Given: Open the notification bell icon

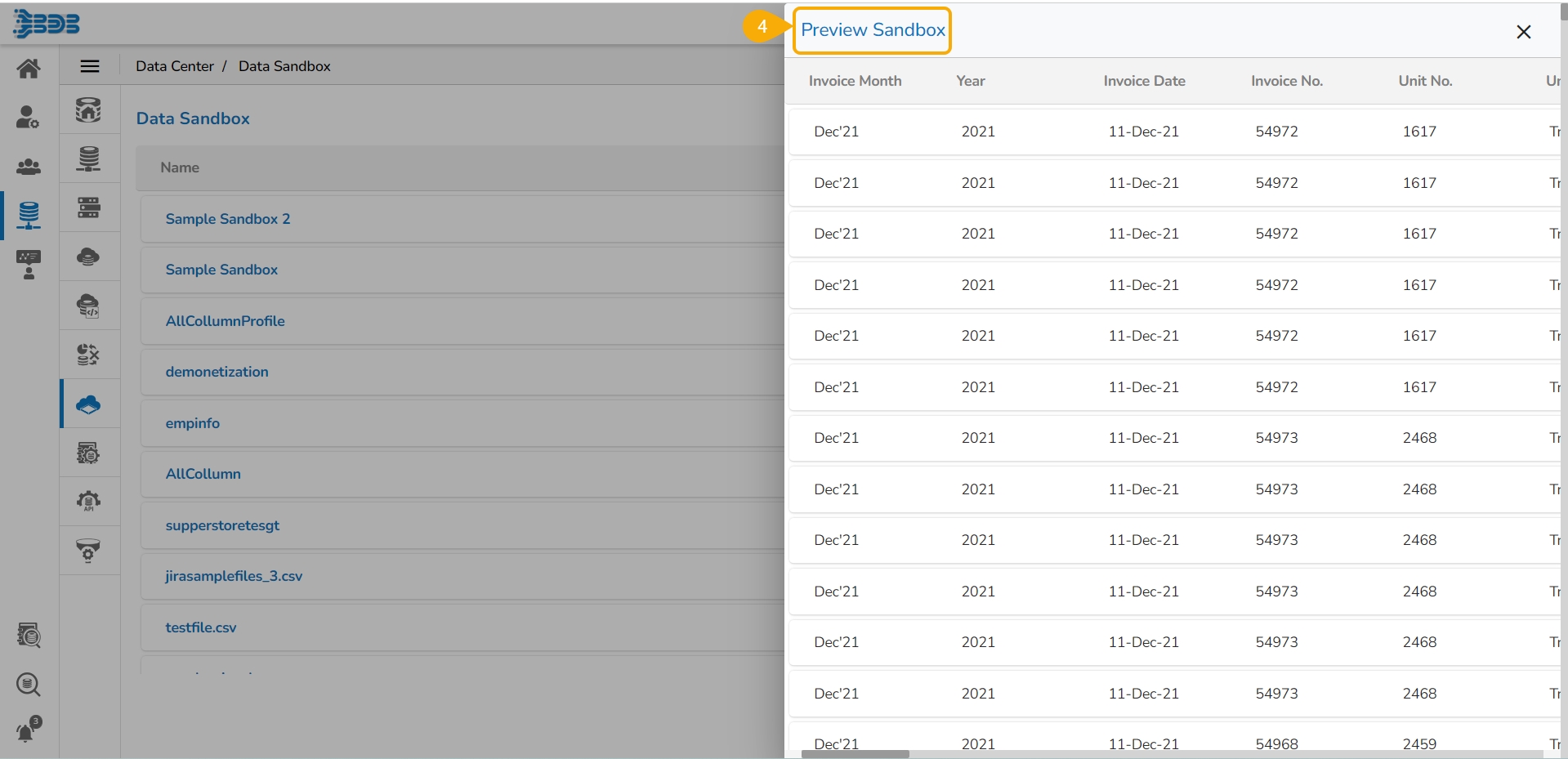Looking at the screenshot, I should (x=28, y=730).
